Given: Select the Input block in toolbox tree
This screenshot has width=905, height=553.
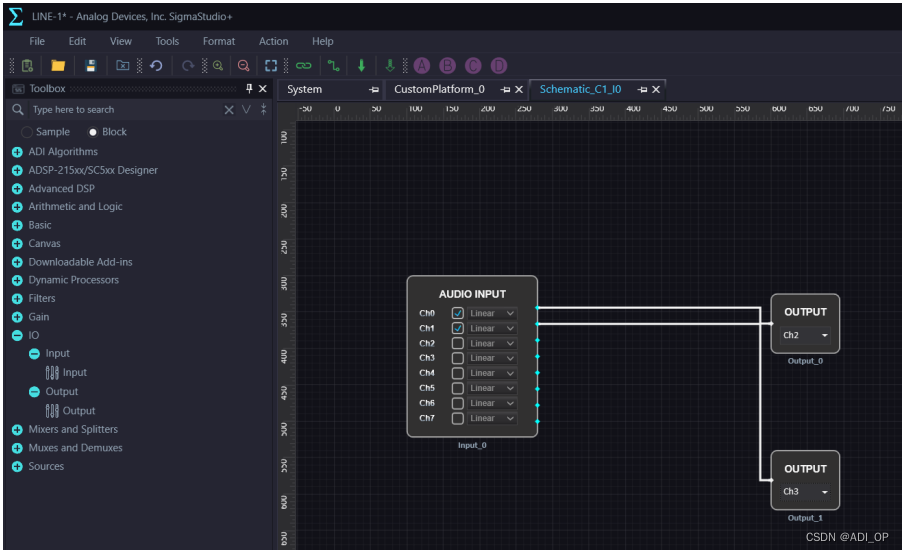Looking at the screenshot, I should (x=66, y=372).
